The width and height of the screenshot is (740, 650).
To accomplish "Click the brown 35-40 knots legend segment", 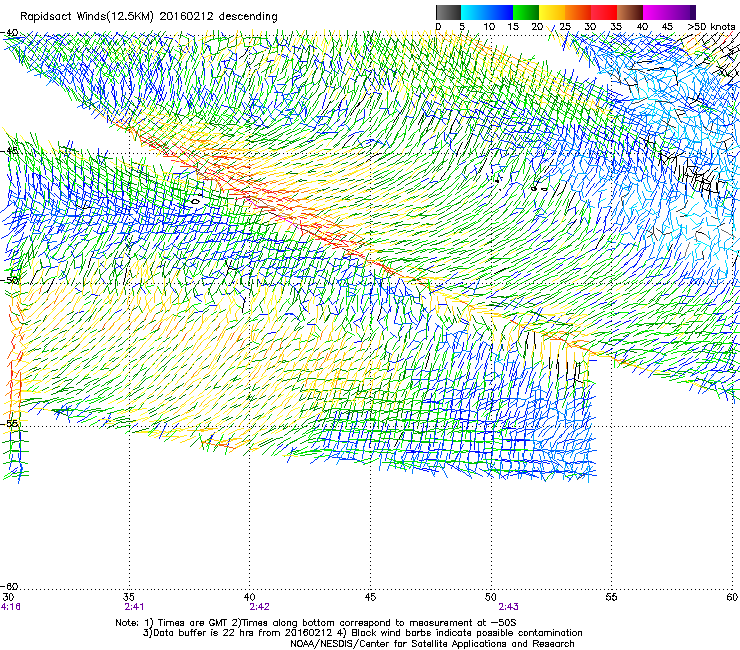I will [630, 12].
